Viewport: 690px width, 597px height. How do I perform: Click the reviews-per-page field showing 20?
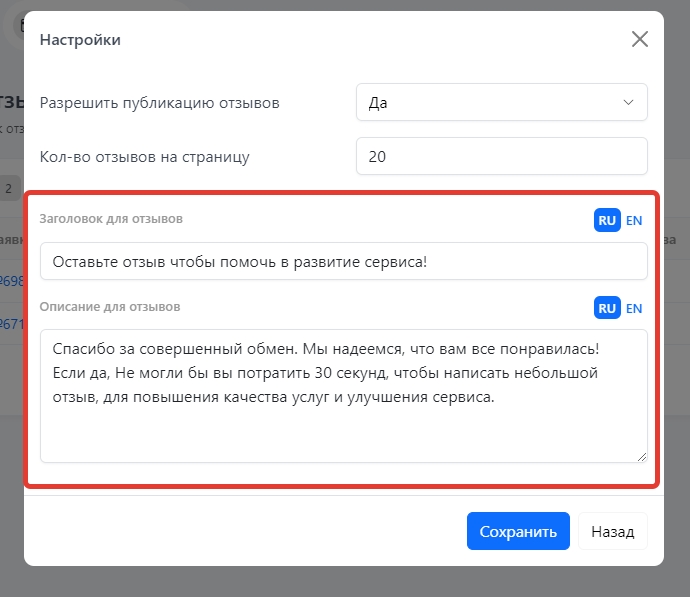[501, 156]
